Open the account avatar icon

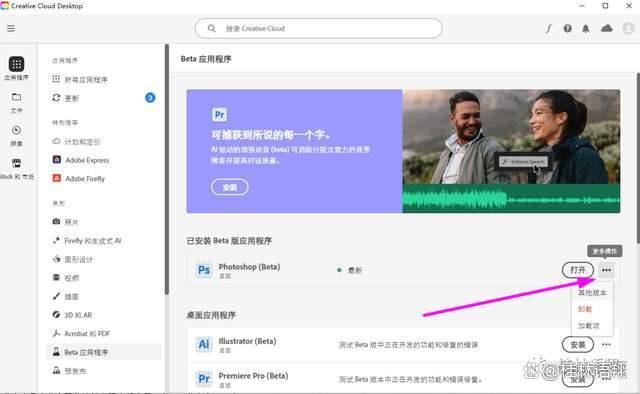click(x=628, y=28)
